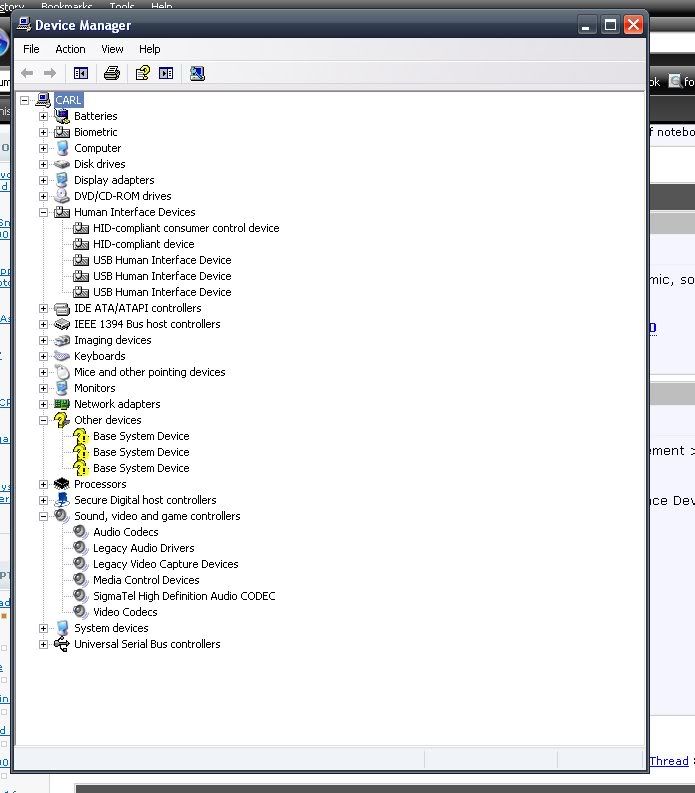Select Legacy Audio Drivers entry

click(144, 548)
